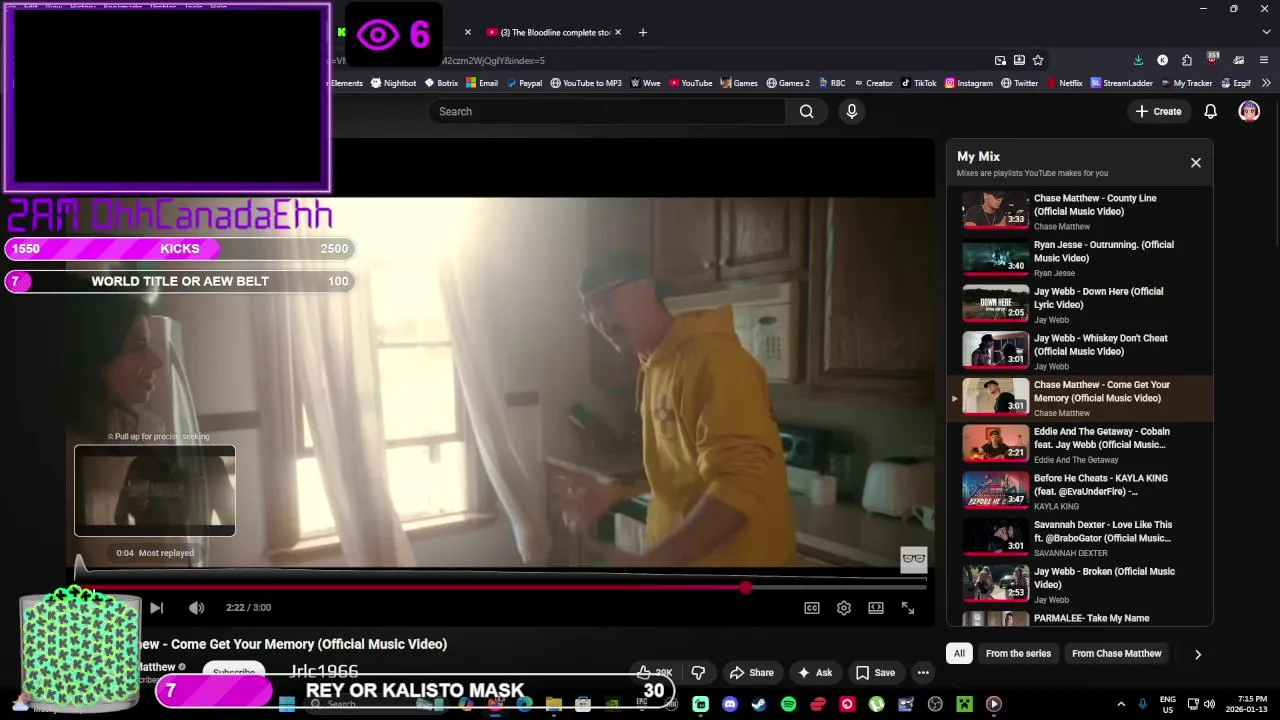Open OBS Studio from the taskbar
This screenshot has height=720, width=1280.
point(935,705)
